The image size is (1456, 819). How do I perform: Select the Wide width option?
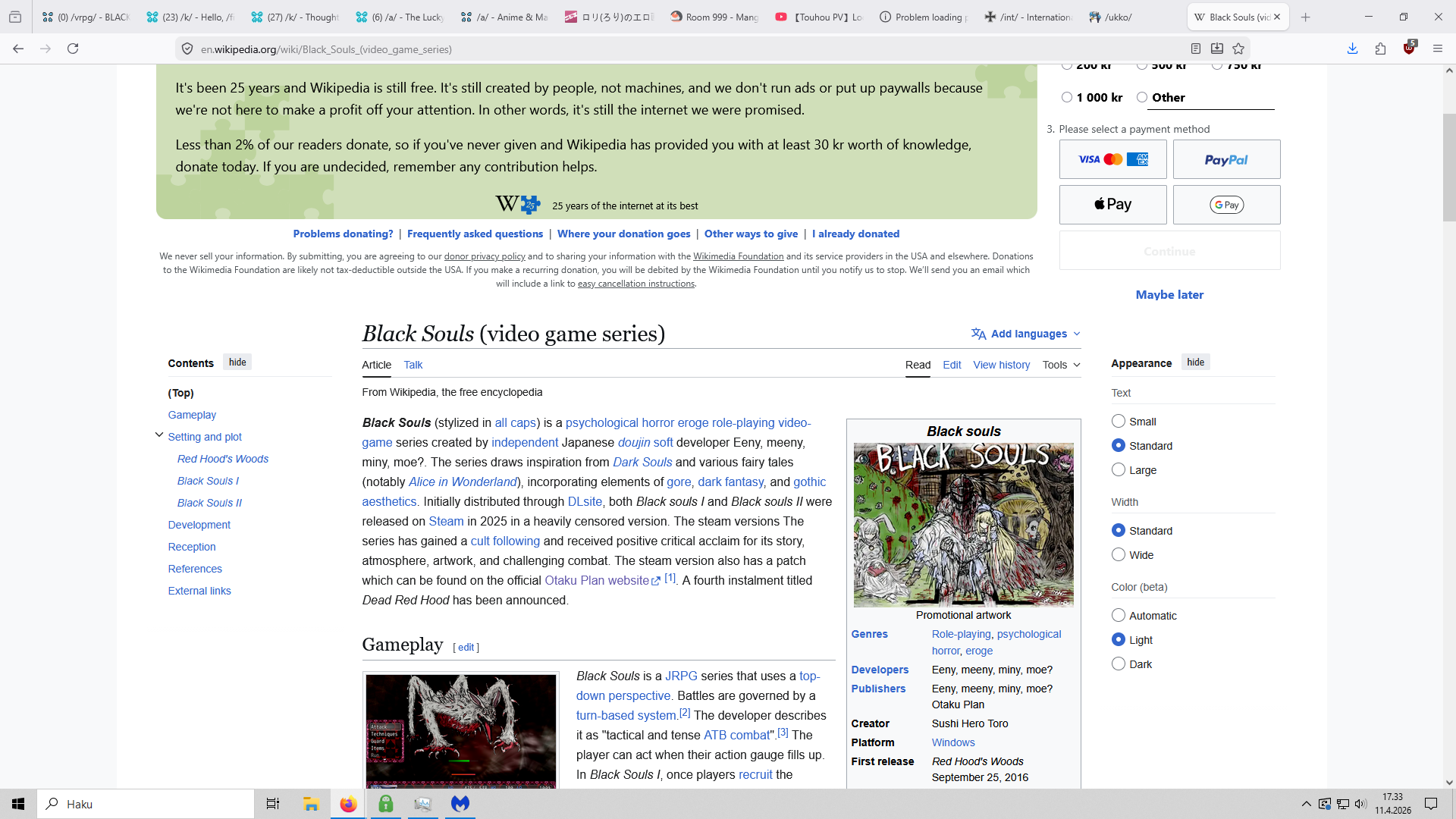tap(1119, 555)
